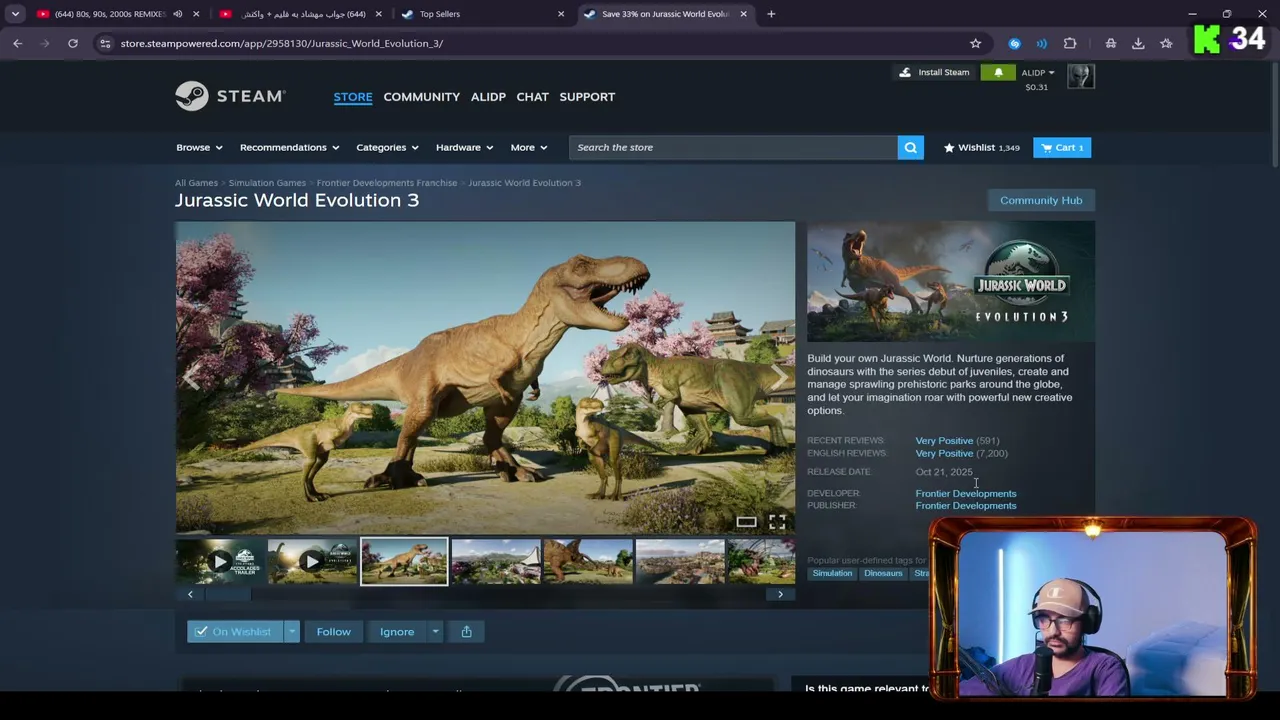Open the All Games breadcrumb link

pyautogui.click(x=196, y=183)
